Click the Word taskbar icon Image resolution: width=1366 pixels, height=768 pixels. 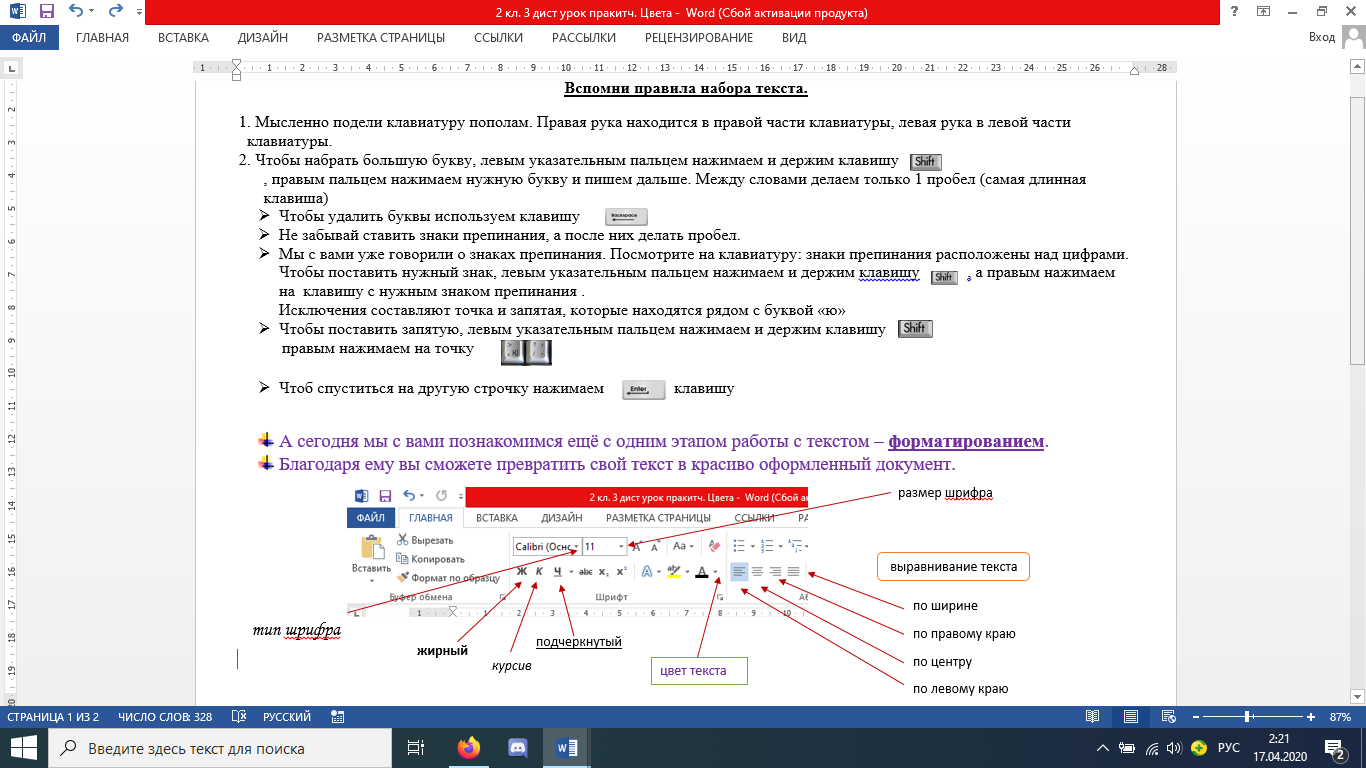pyautogui.click(x=567, y=748)
